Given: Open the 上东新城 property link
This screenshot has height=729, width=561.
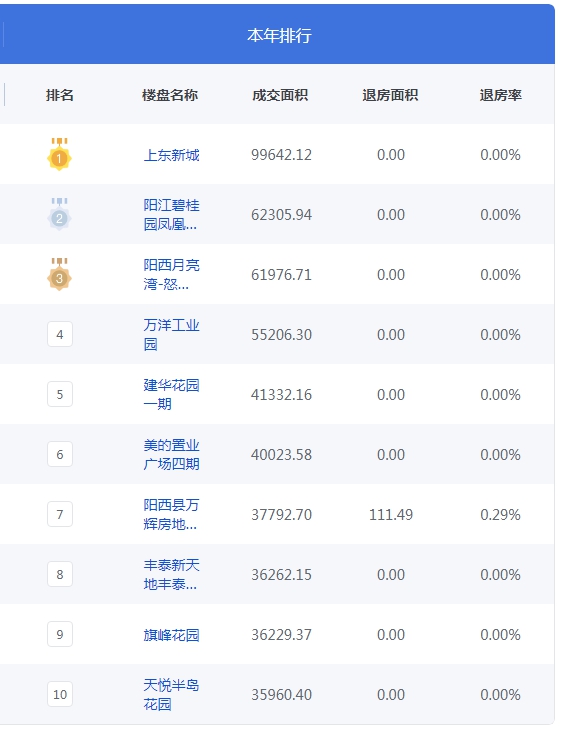Looking at the screenshot, I should click(x=172, y=155).
